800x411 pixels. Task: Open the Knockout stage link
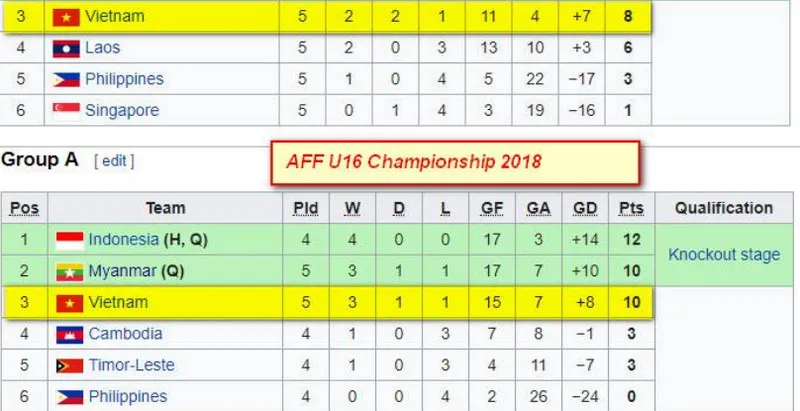click(724, 255)
